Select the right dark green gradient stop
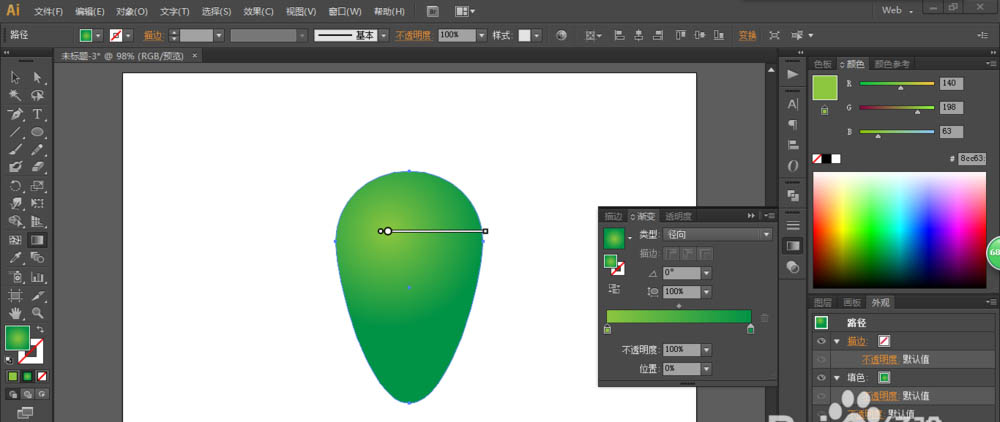The height and width of the screenshot is (422, 1000). pyautogui.click(x=751, y=329)
